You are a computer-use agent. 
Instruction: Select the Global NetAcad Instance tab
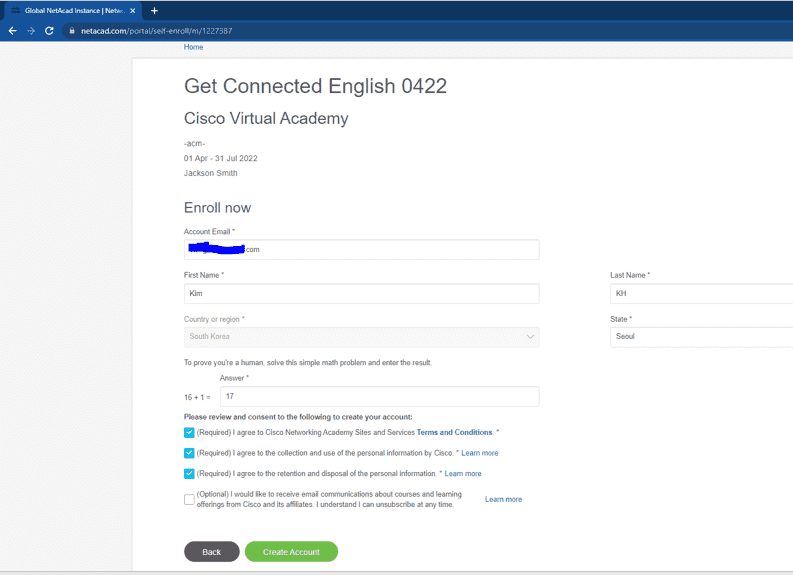click(x=71, y=11)
